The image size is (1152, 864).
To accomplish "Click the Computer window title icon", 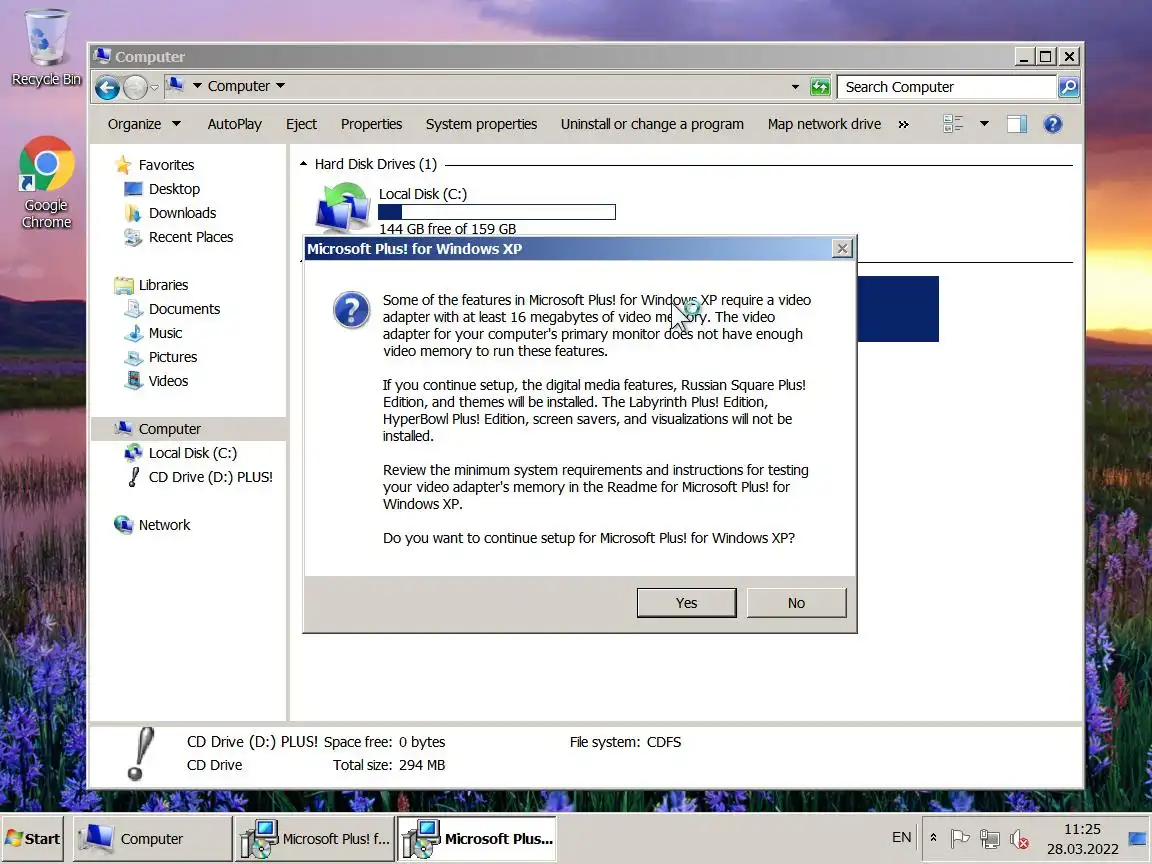I will [x=102, y=56].
